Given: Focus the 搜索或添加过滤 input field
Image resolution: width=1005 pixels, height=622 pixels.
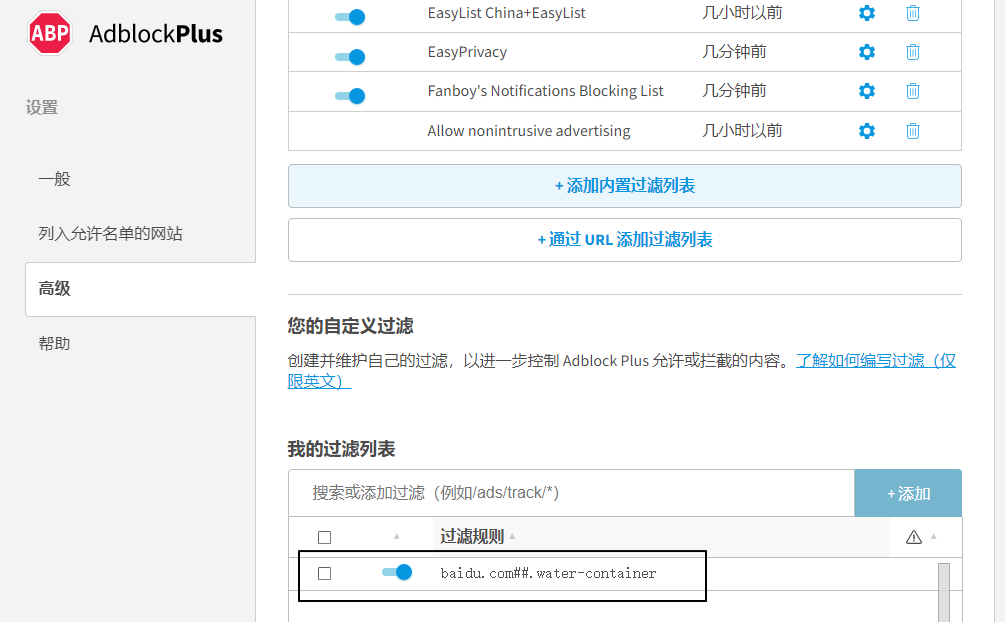Looking at the screenshot, I should pyautogui.click(x=572, y=493).
